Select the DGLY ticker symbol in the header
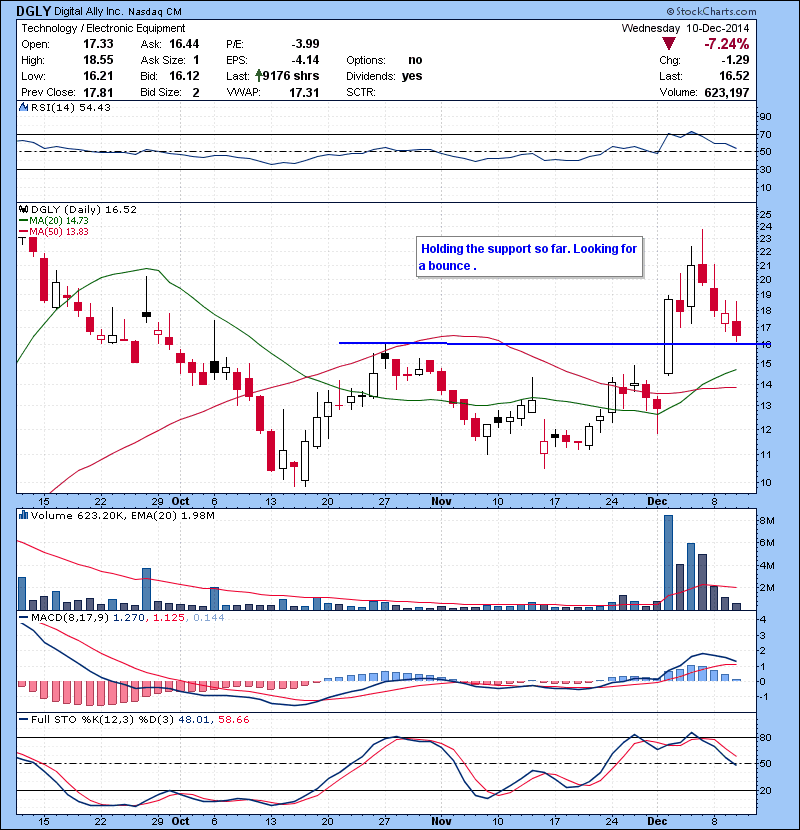The width and height of the screenshot is (800, 830). [x=33, y=11]
